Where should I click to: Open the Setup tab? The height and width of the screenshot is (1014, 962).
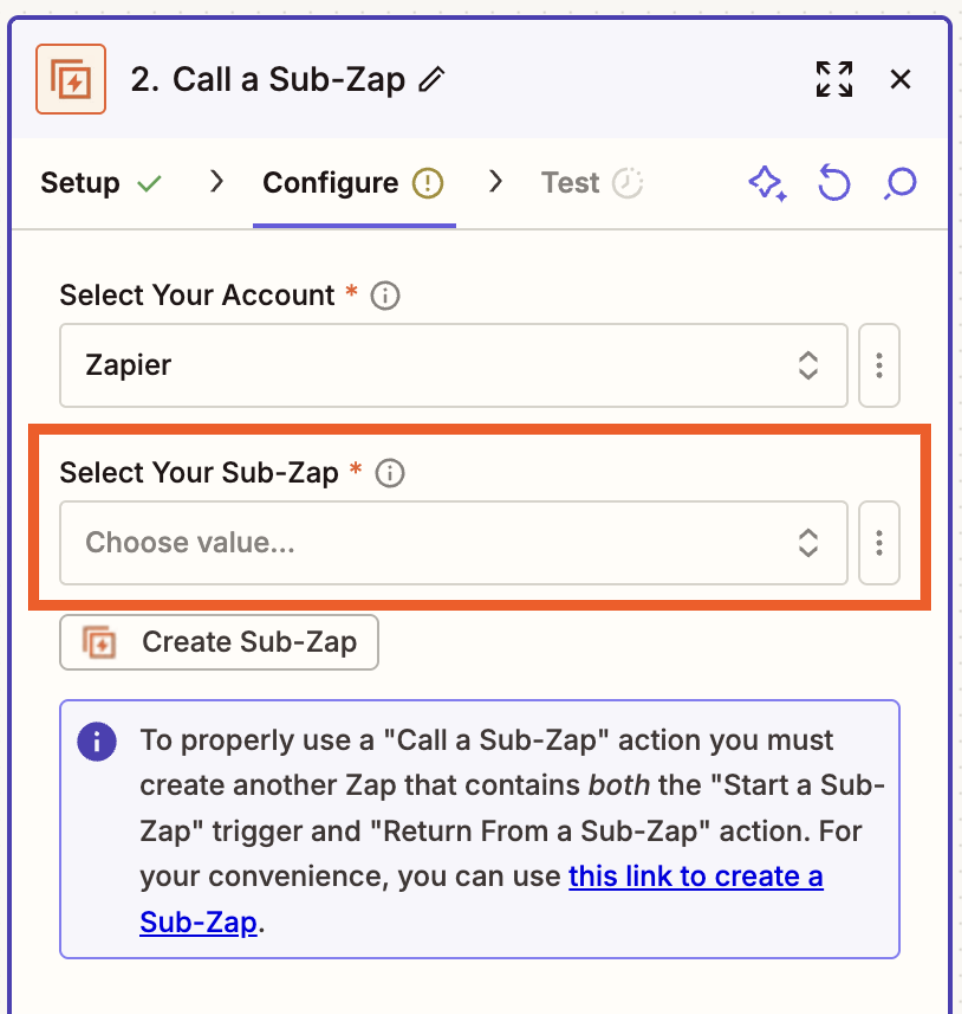[80, 183]
